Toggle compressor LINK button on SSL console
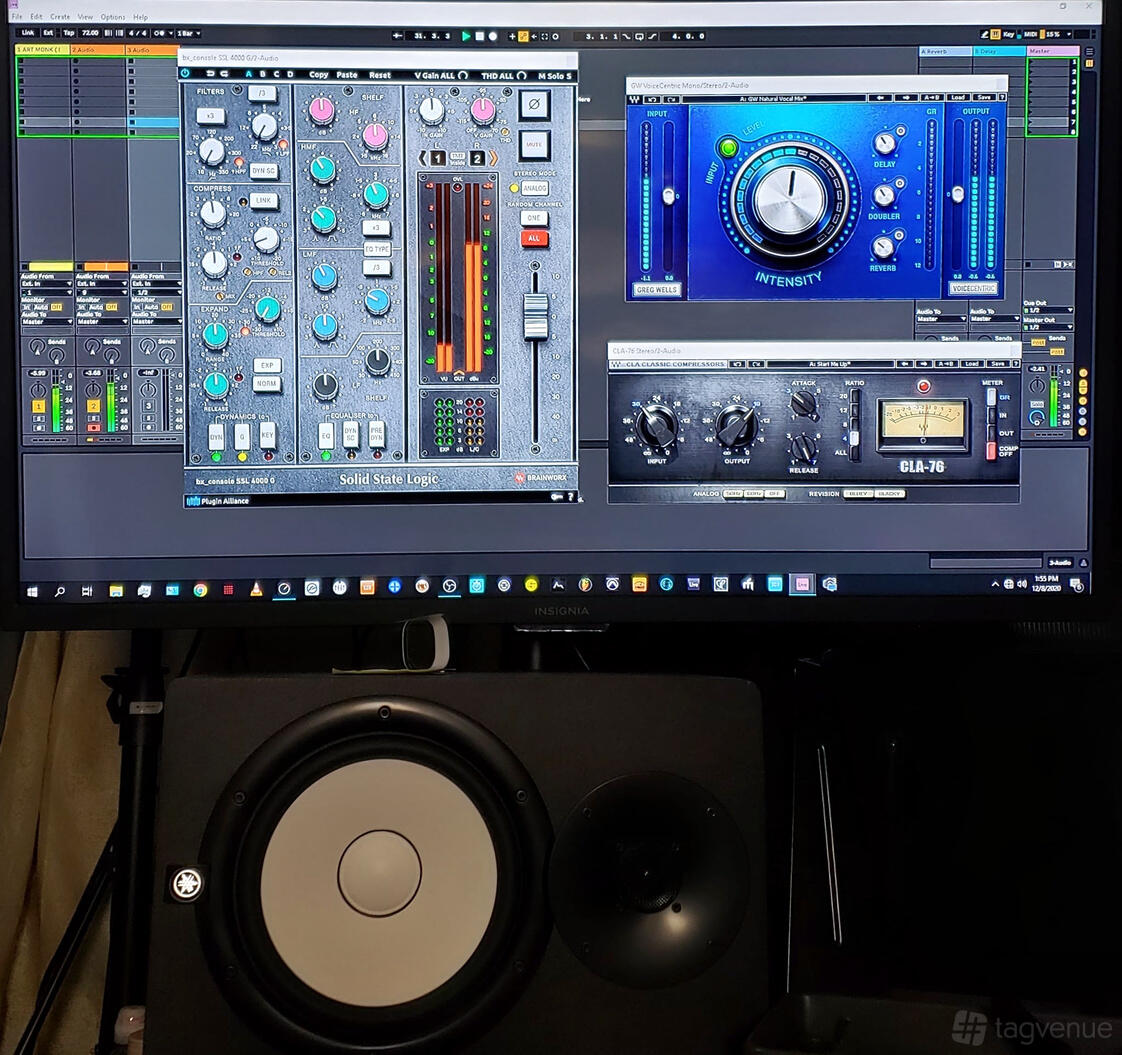This screenshot has width=1122, height=1055. 264,200
